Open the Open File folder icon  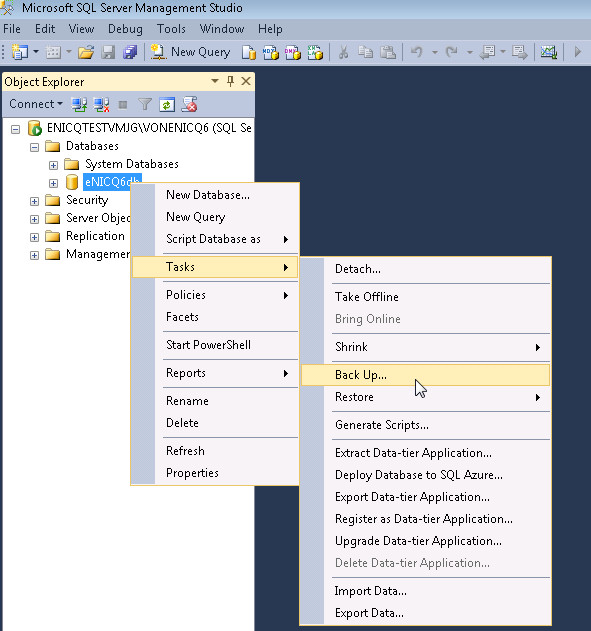(86, 52)
